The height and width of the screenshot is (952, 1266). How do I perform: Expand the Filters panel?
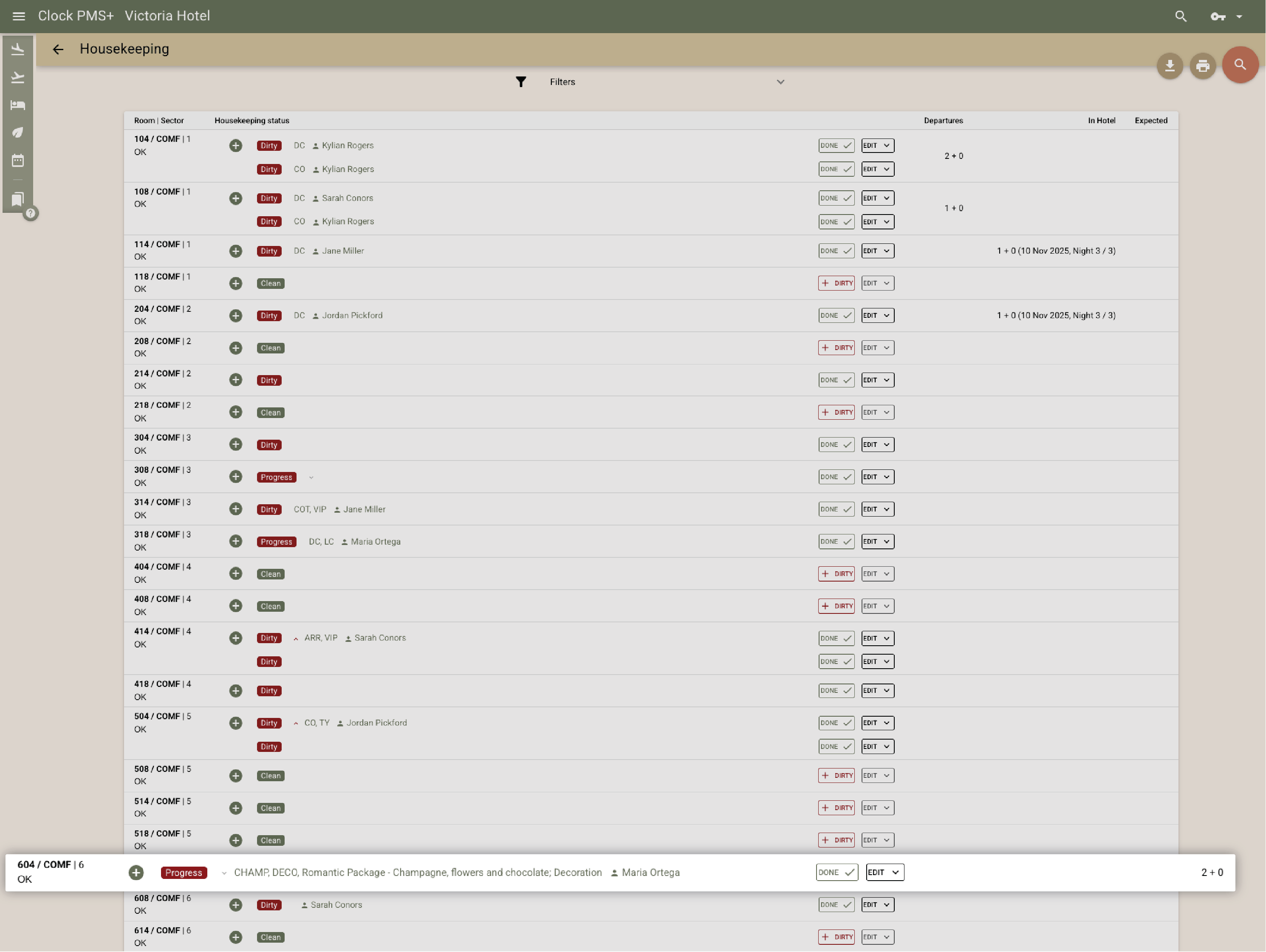[780, 82]
